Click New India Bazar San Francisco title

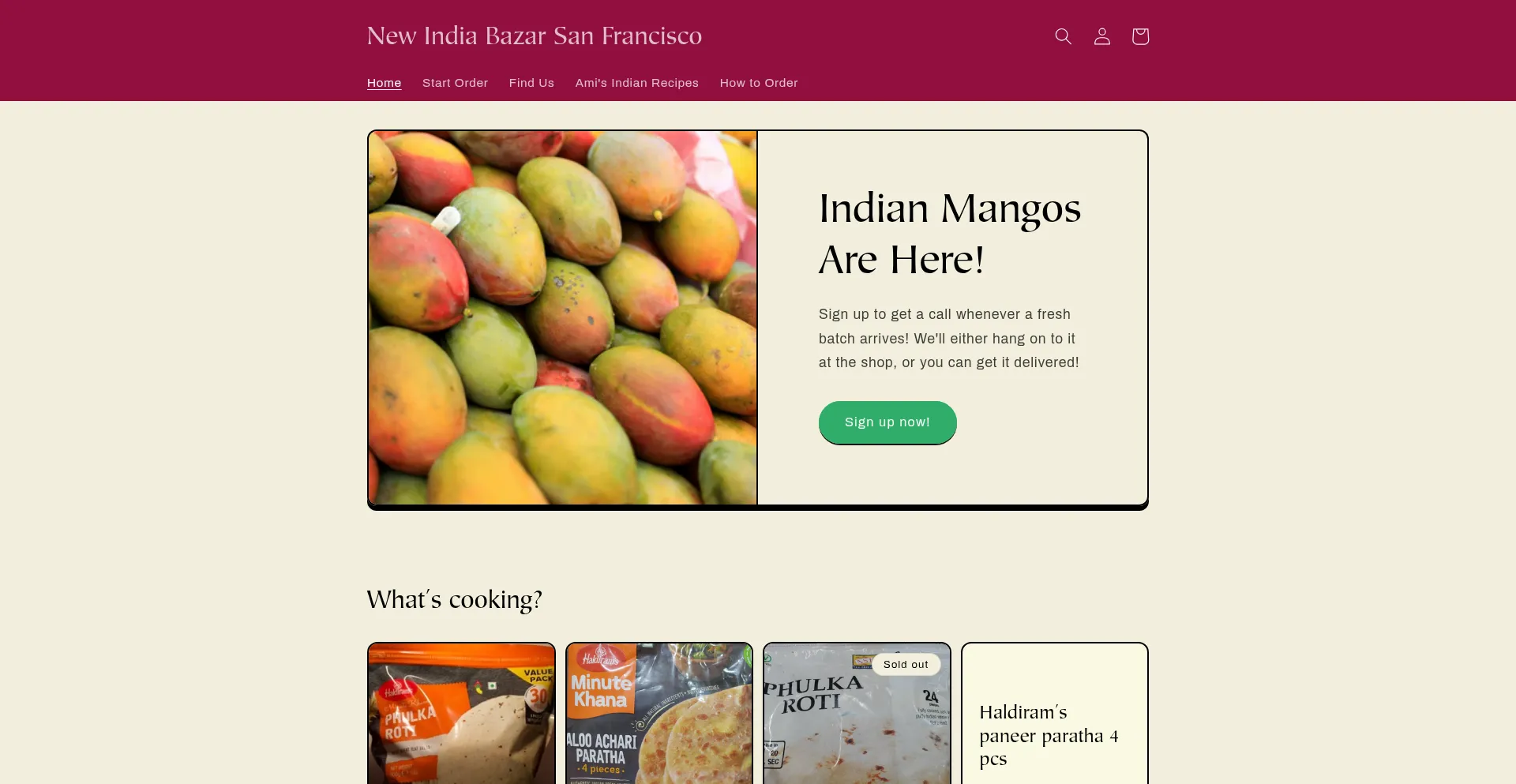click(x=534, y=36)
